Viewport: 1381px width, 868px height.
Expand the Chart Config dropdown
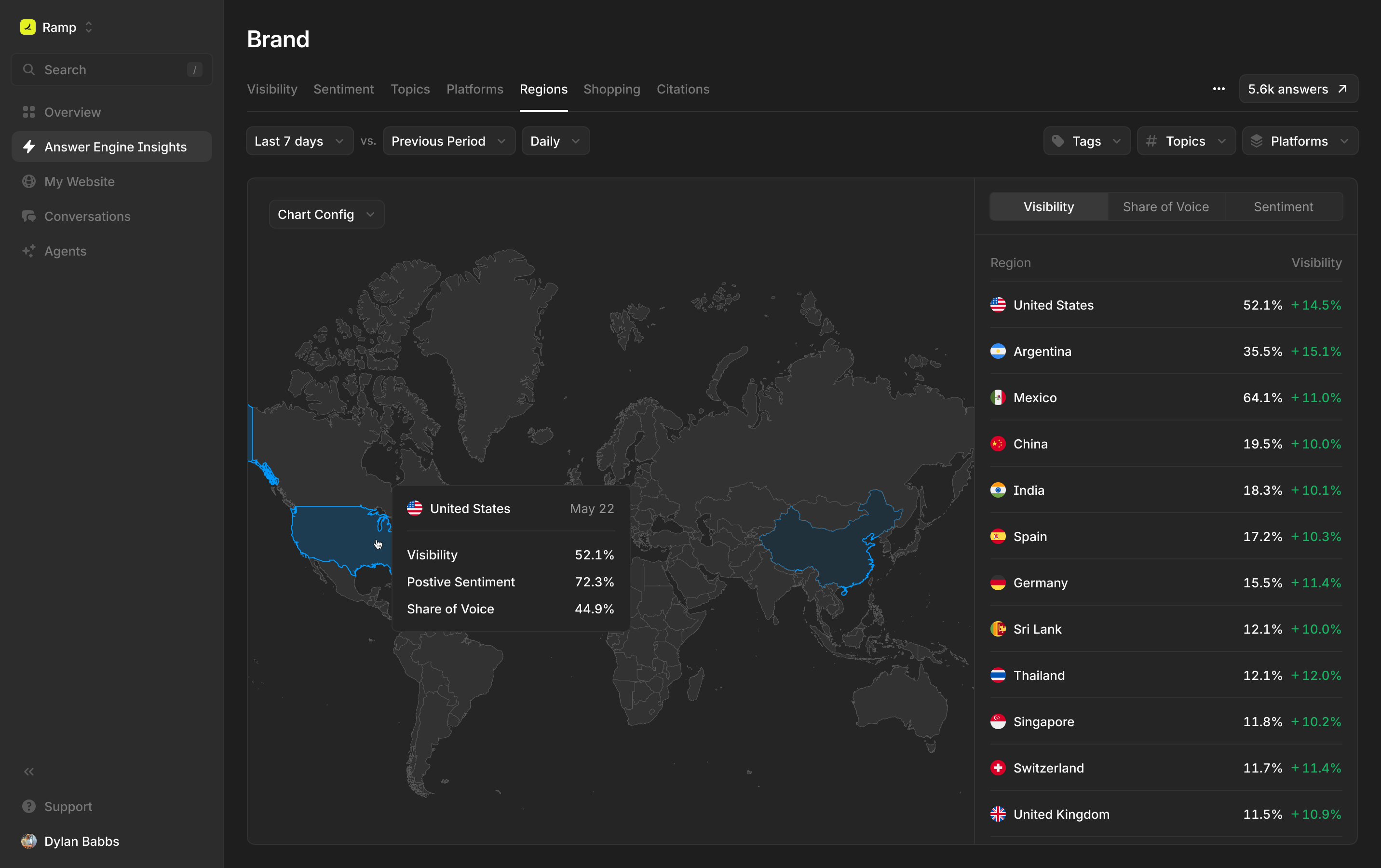[326, 215]
